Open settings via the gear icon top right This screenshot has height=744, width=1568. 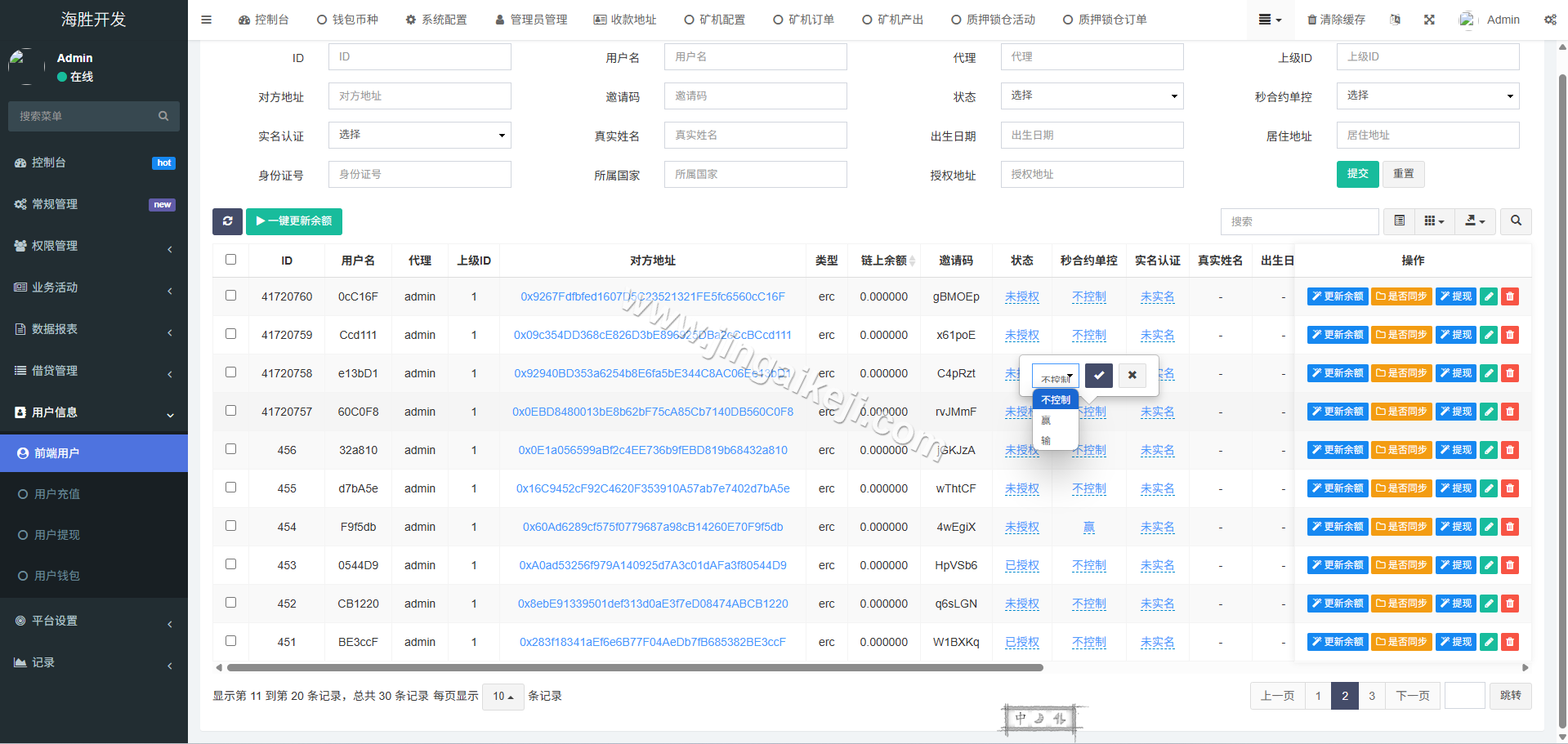[x=1551, y=19]
